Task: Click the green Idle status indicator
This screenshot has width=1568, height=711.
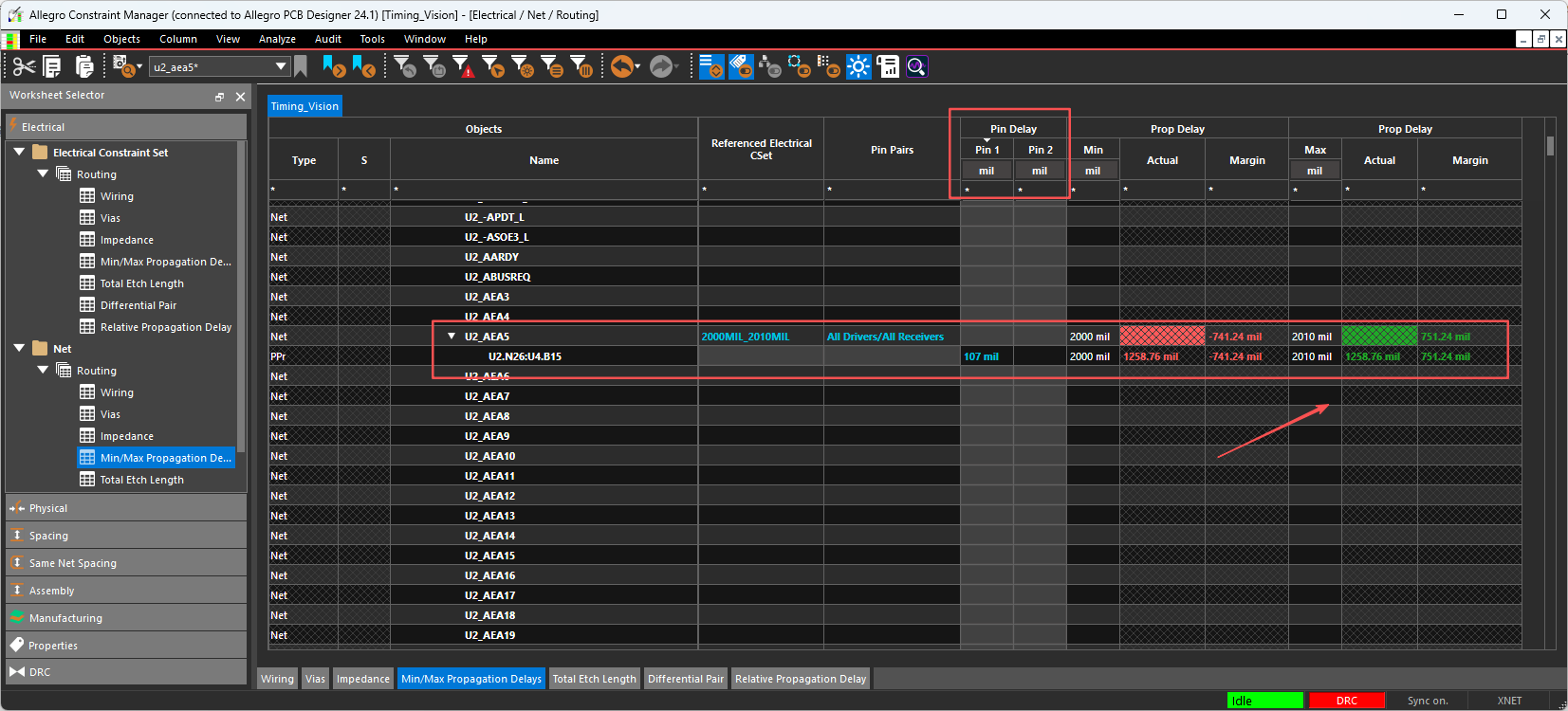Action: [x=1264, y=701]
